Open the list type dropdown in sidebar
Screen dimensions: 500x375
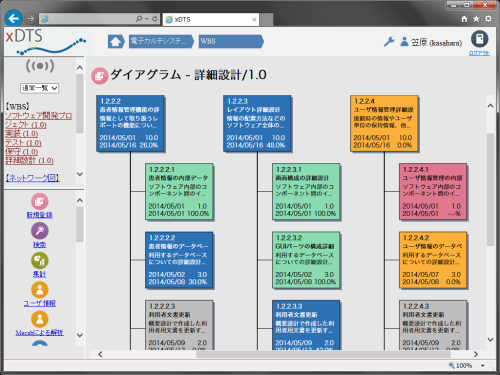[x=39, y=88]
